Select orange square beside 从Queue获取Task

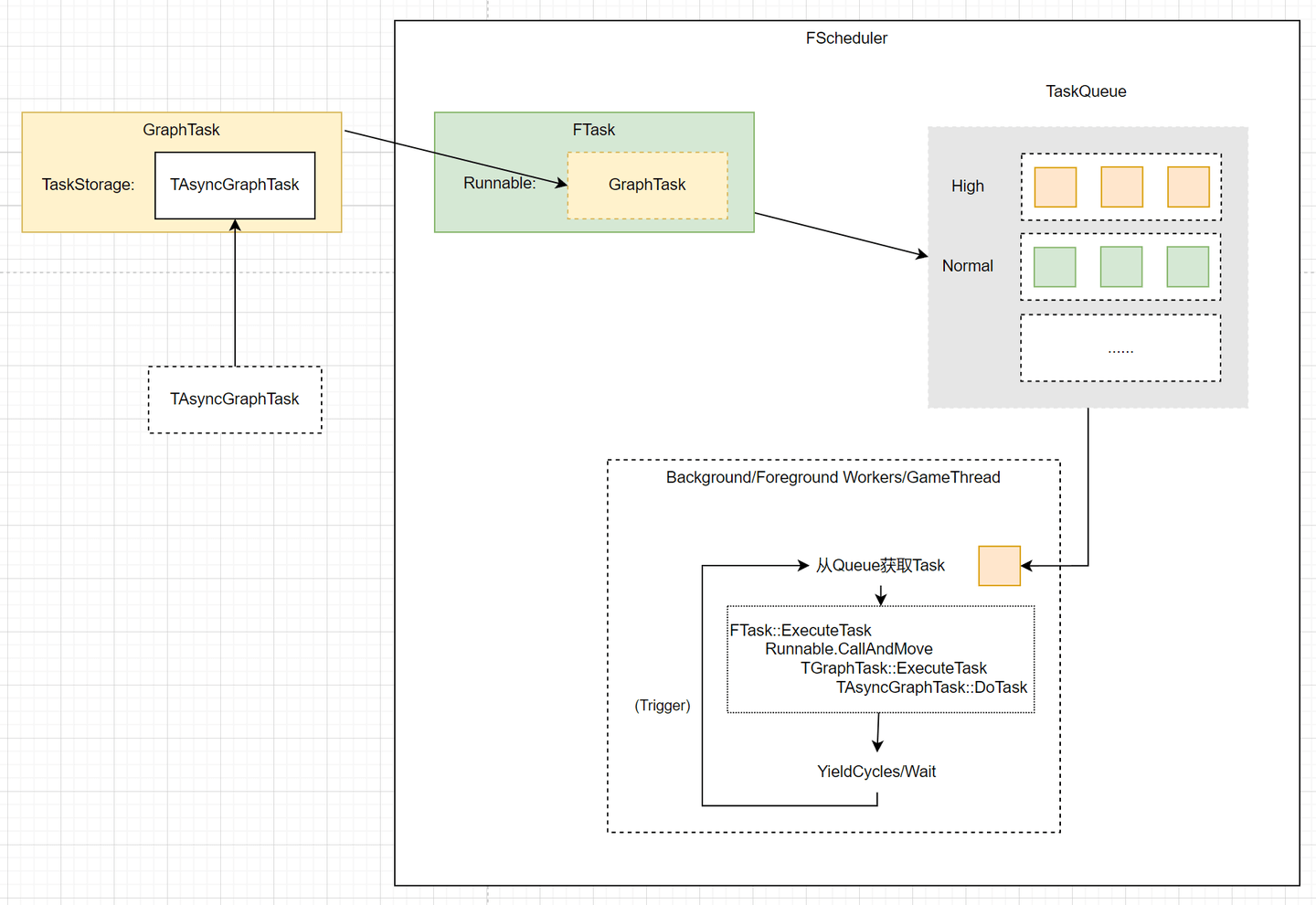[999, 566]
